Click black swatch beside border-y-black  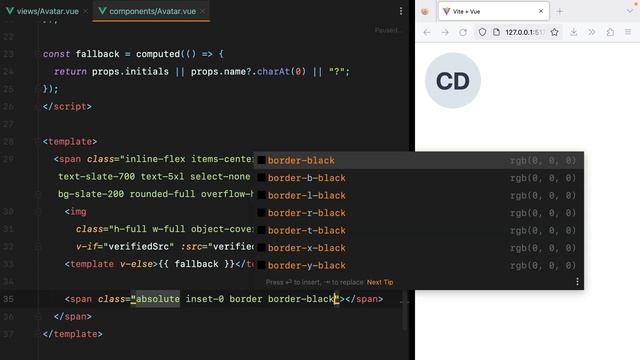click(x=261, y=266)
